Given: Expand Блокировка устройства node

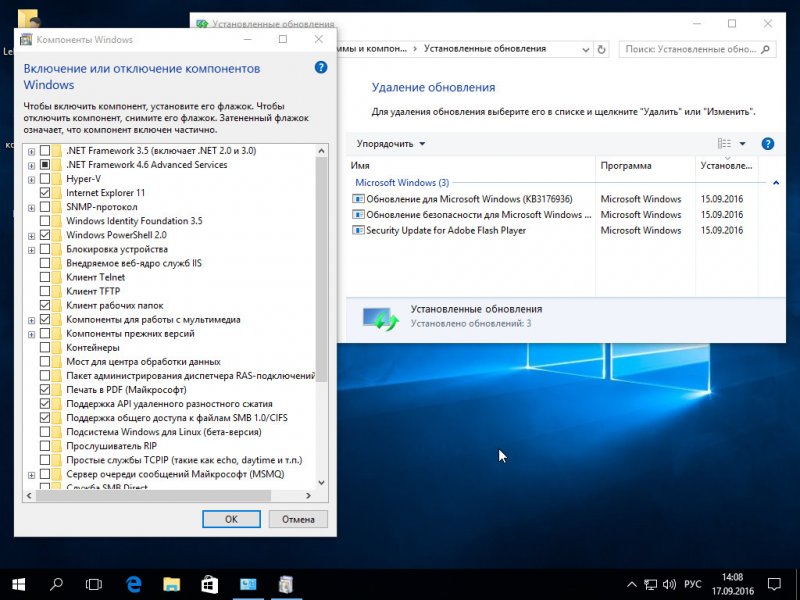Looking at the screenshot, I should (x=31, y=250).
